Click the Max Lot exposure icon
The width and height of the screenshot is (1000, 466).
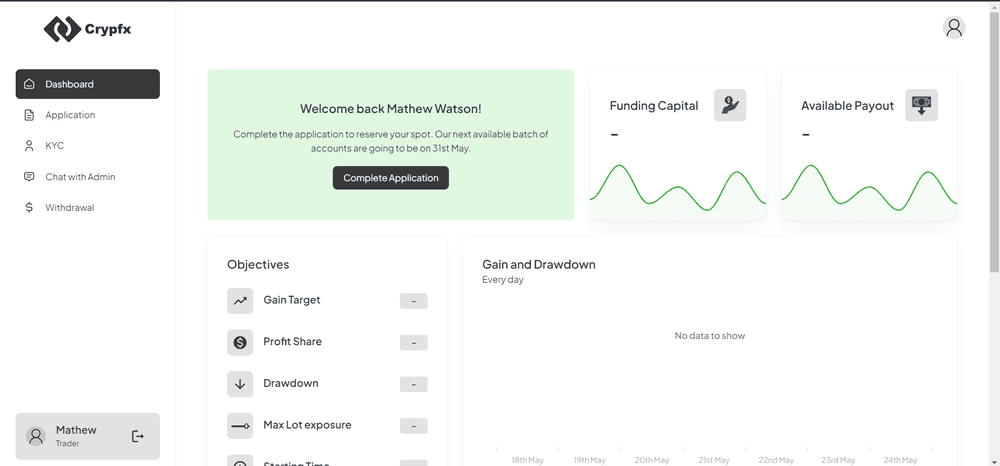pos(240,426)
